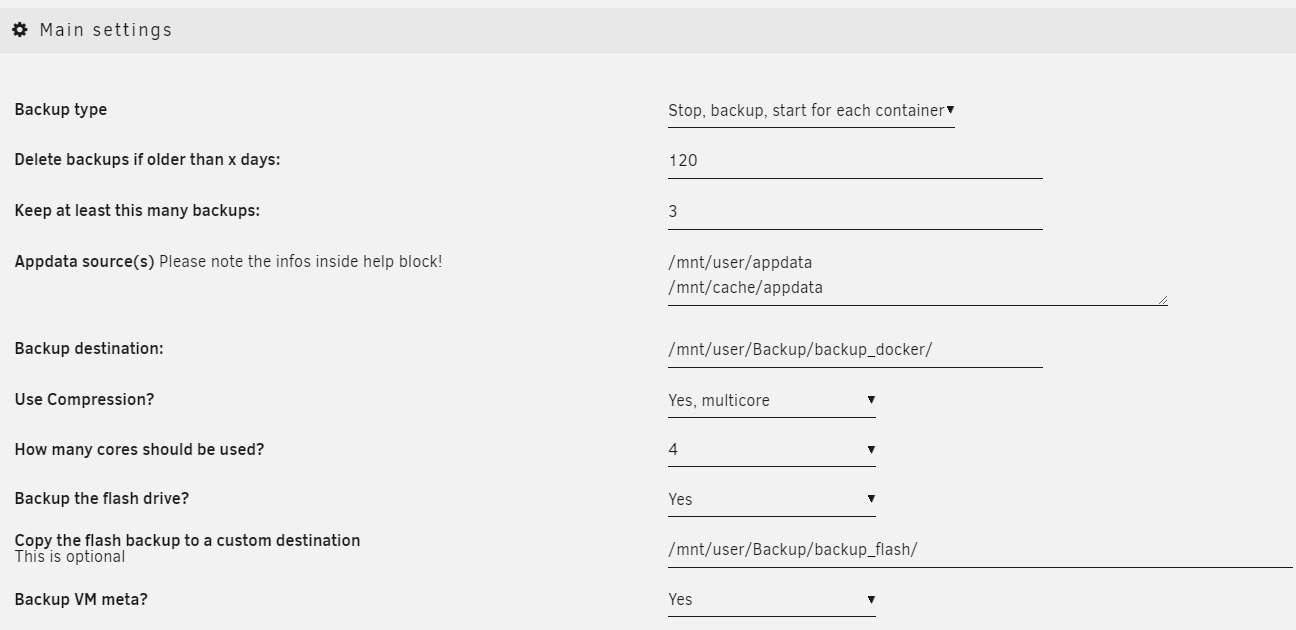Grab the Appdata text area resize handle
Screen dimensions: 1296x630
click(x=1162, y=299)
